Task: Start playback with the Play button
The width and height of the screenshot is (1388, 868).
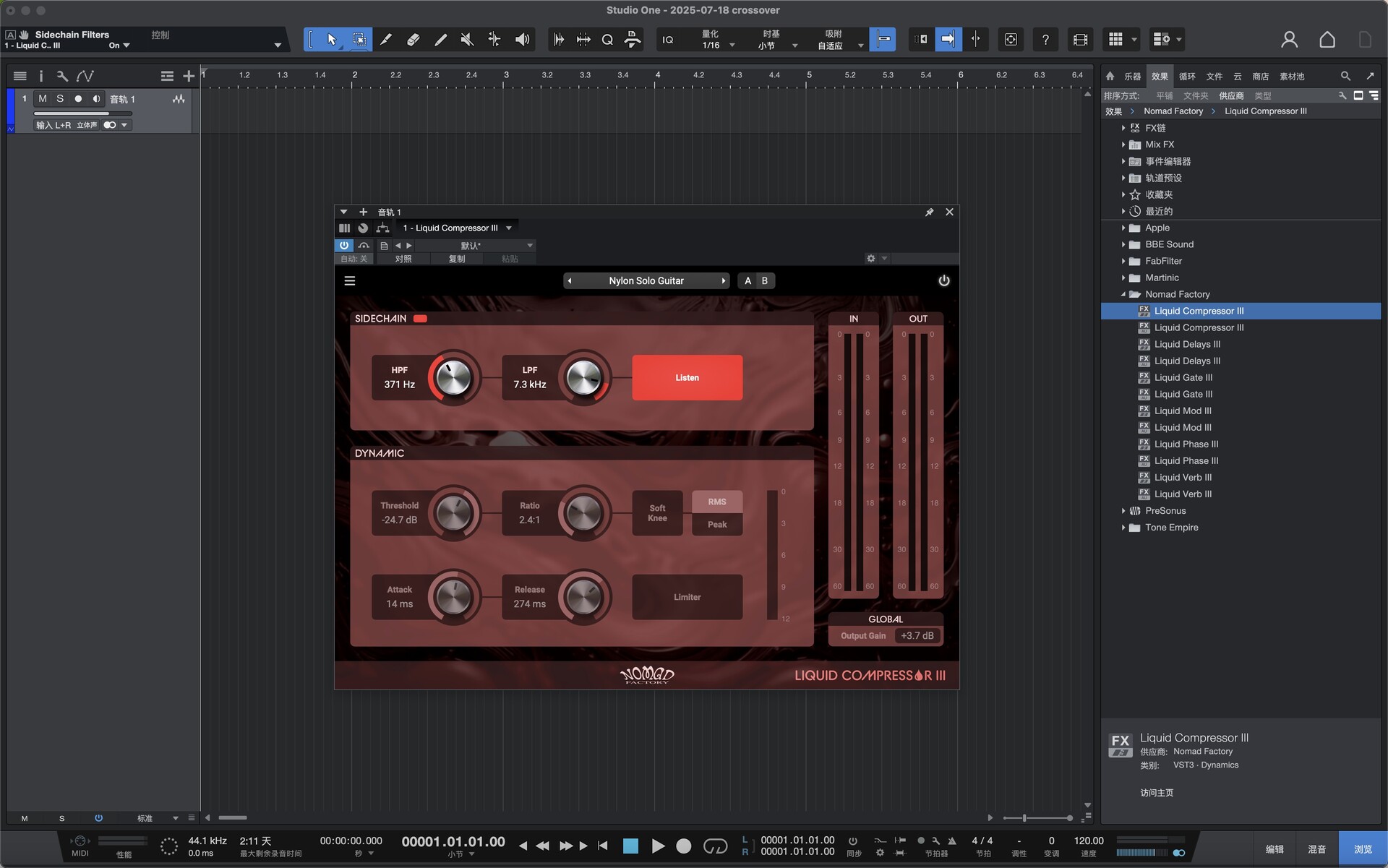Action: (658, 846)
